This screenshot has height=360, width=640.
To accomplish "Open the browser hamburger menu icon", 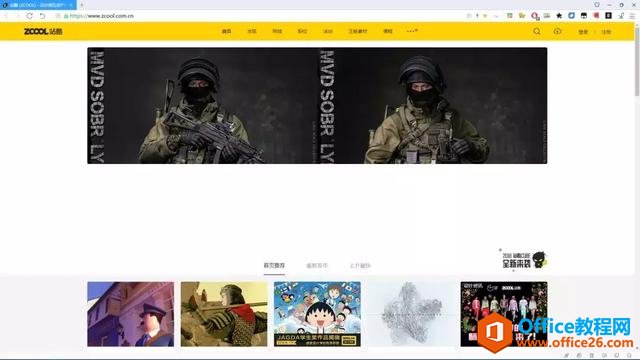I will click(632, 16).
